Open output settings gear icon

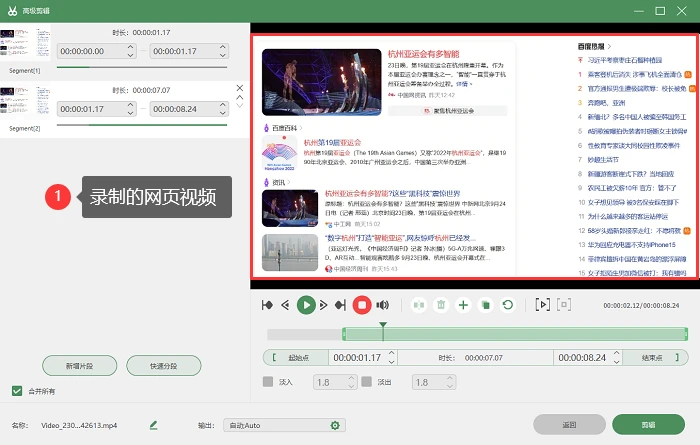tap(335, 426)
